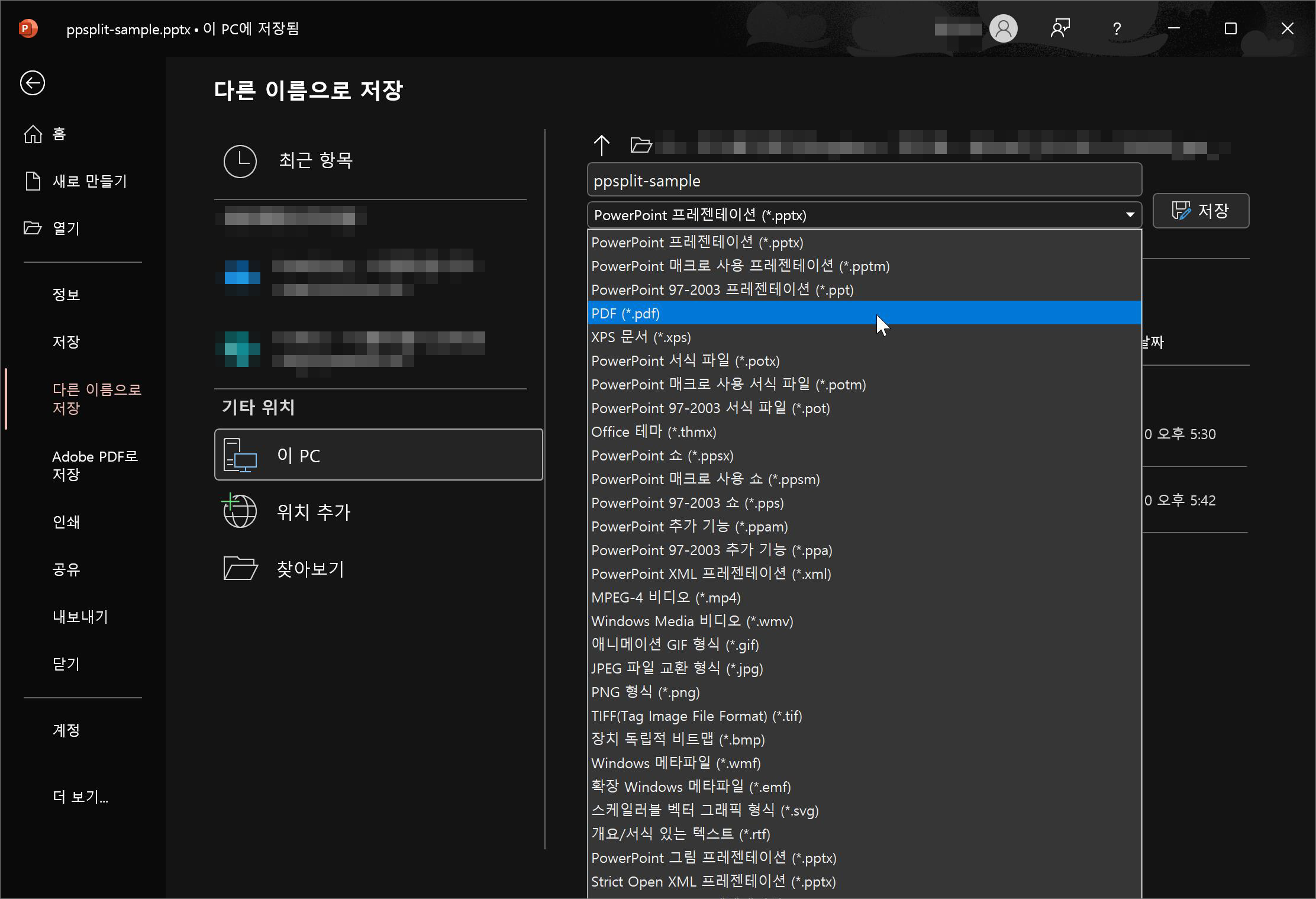Click the help question mark icon
The height and width of the screenshot is (899, 1316).
[1117, 28]
